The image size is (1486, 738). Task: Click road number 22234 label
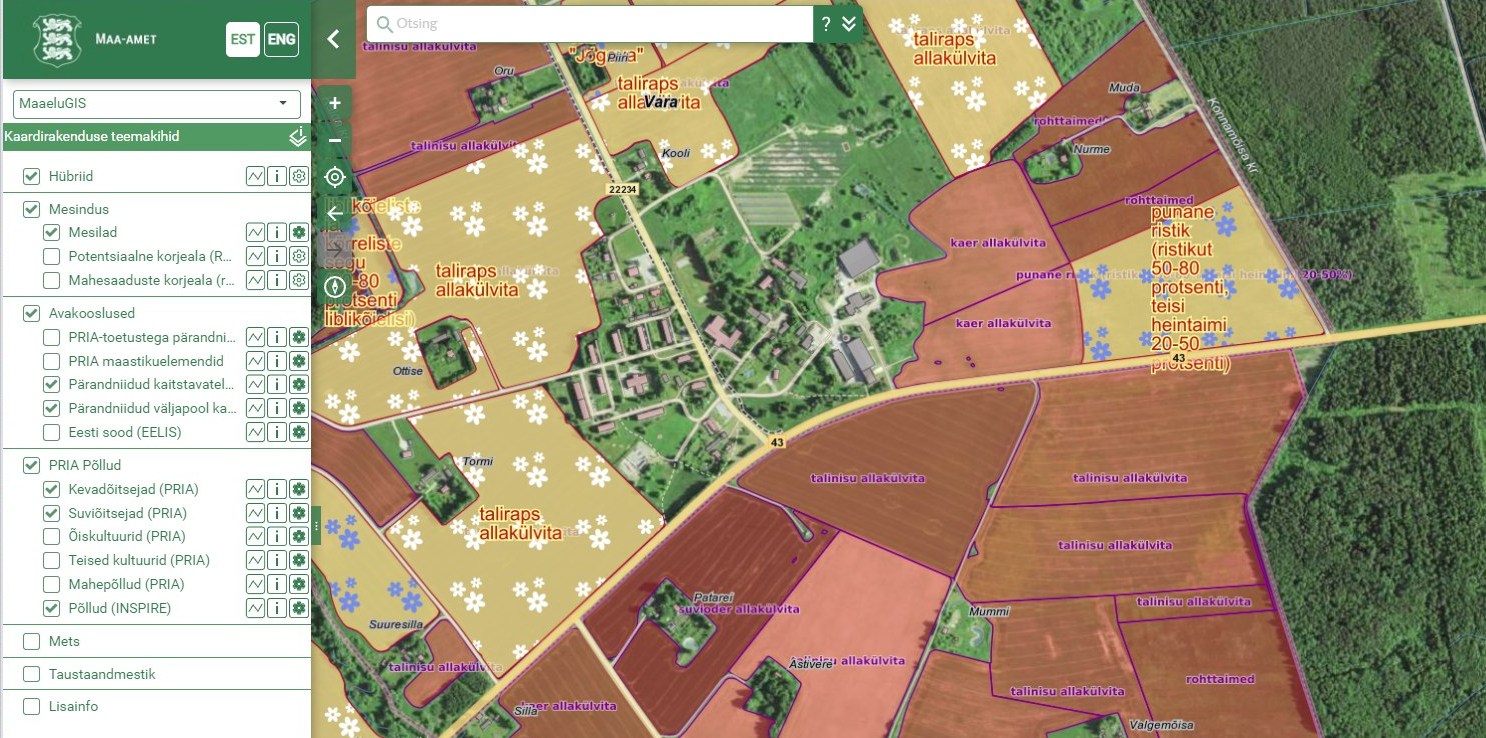pyautogui.click(x=622, y=188)
